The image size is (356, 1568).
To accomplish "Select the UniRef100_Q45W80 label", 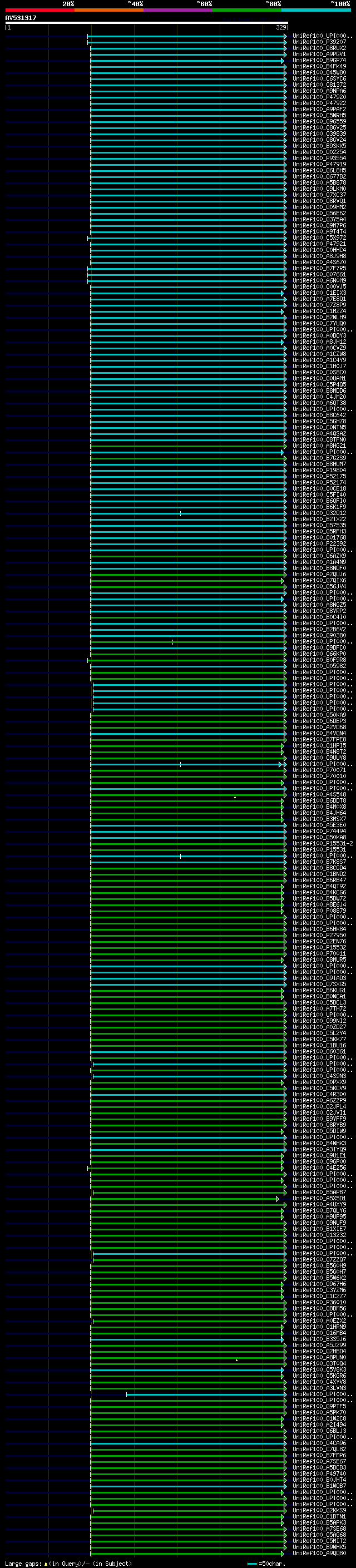I will pyautogui.click(x=319, y=72).
